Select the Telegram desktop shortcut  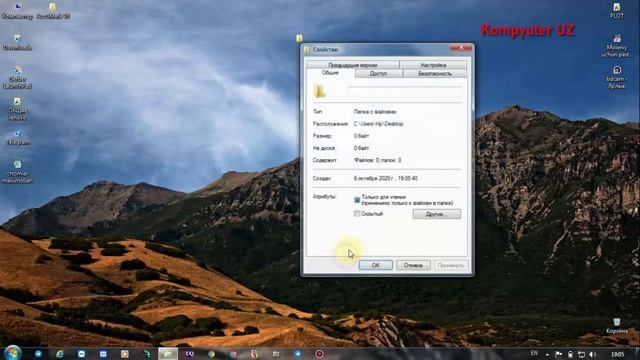click(x=18, y=138)
